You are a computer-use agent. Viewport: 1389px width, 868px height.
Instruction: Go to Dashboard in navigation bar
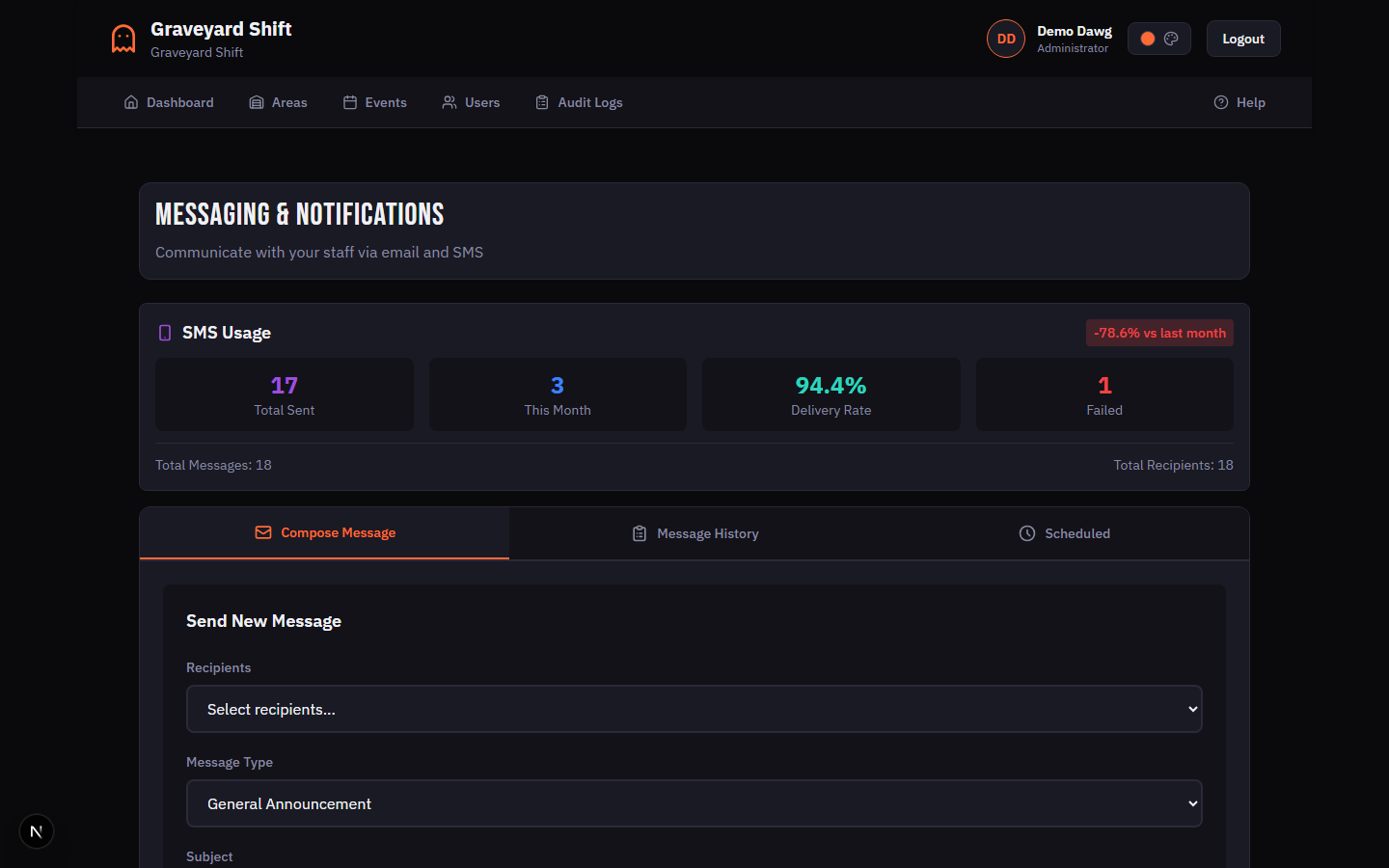click(x=169, y=102)
